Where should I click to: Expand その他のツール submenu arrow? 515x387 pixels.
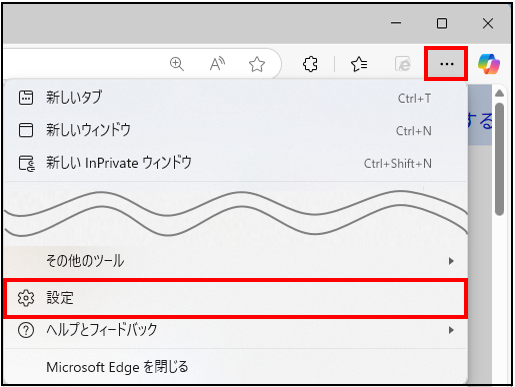[x=451, y=261]
